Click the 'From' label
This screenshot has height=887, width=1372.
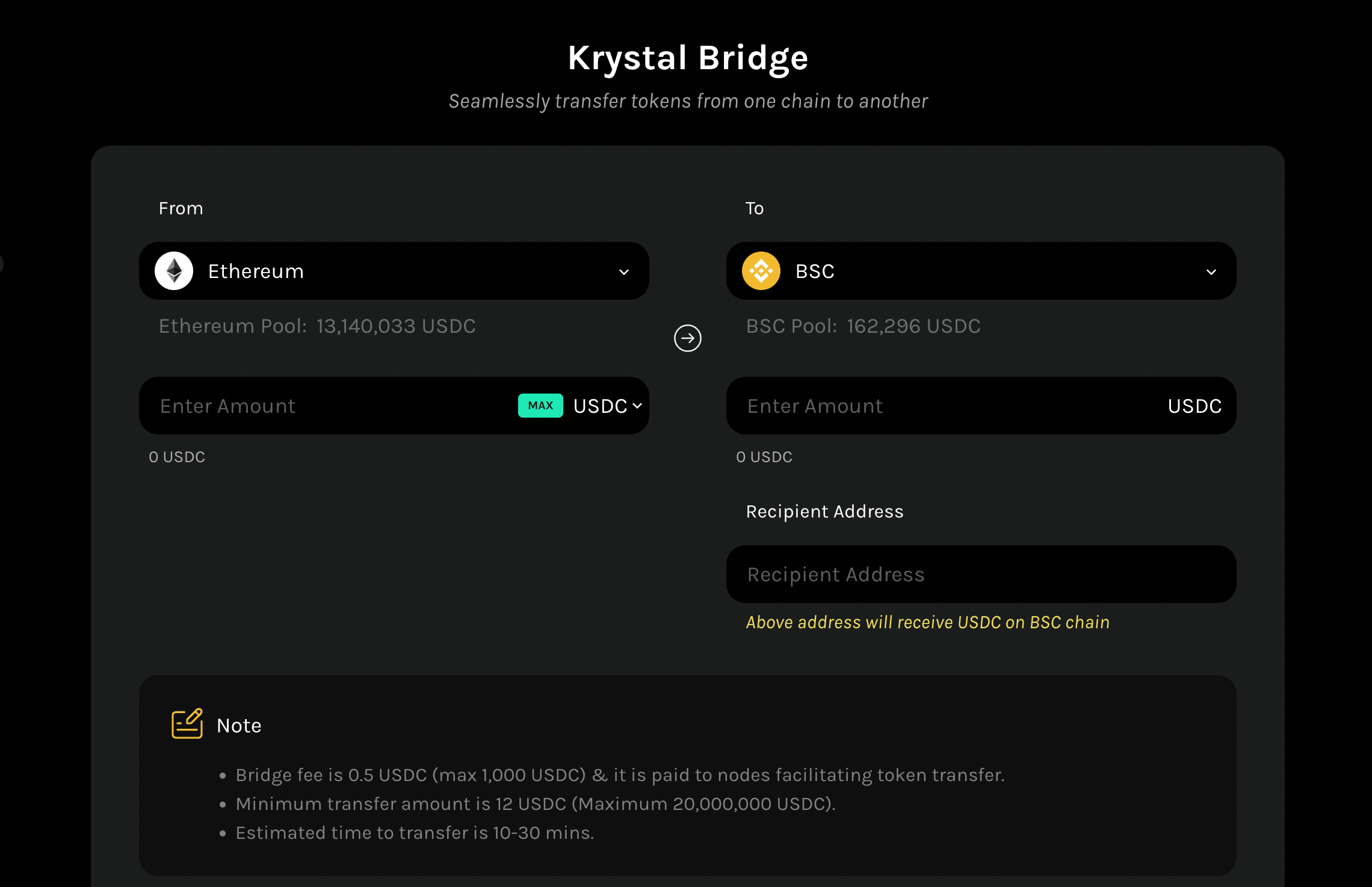coord(181,208)
